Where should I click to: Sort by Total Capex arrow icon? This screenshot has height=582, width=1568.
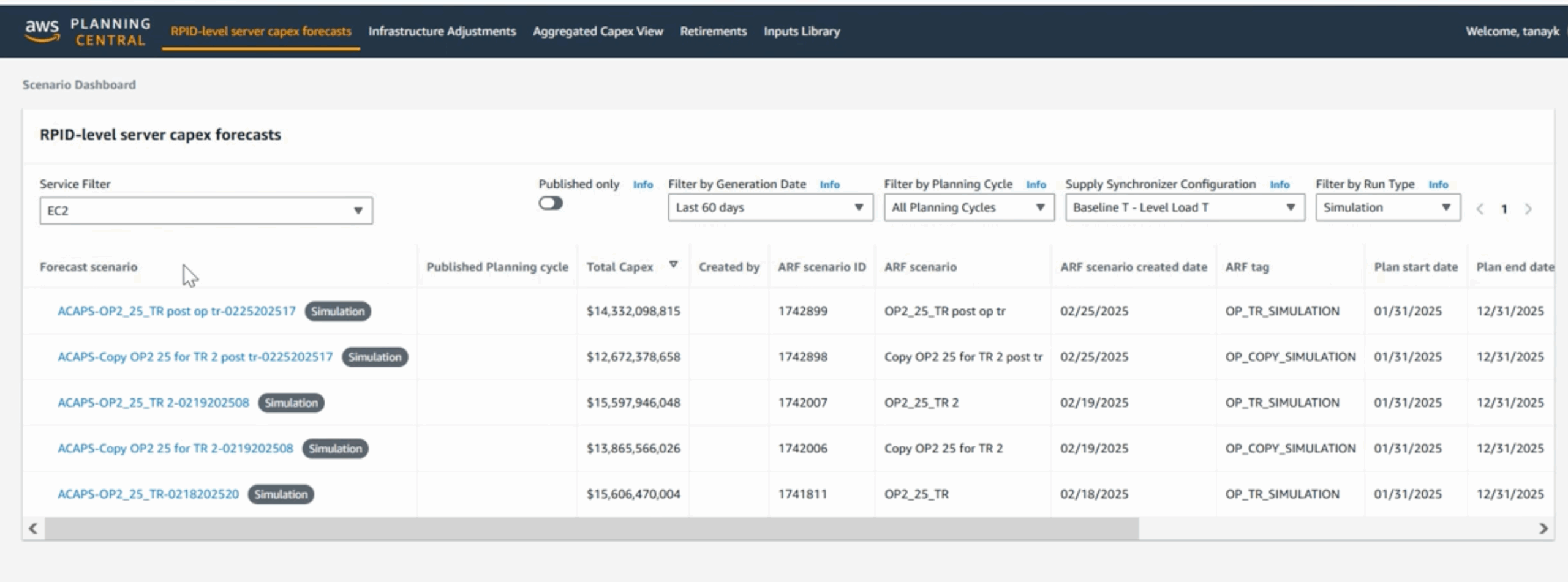673,265
